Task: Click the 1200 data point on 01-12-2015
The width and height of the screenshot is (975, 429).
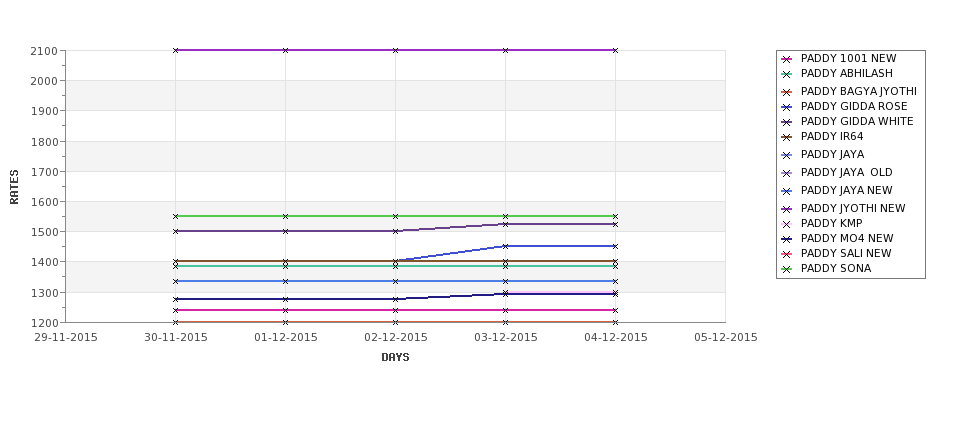Action: tap(285, 322)
